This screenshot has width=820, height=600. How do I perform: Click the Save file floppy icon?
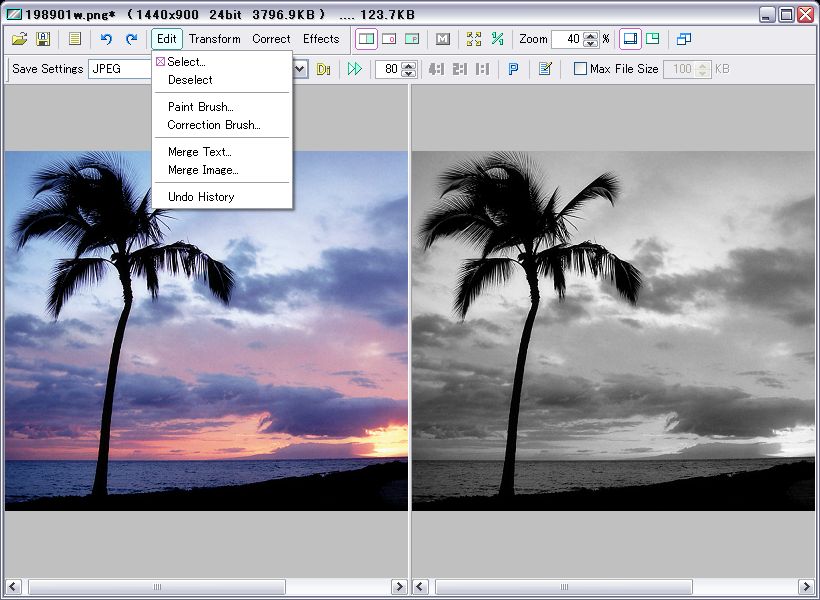pos(43,39)
